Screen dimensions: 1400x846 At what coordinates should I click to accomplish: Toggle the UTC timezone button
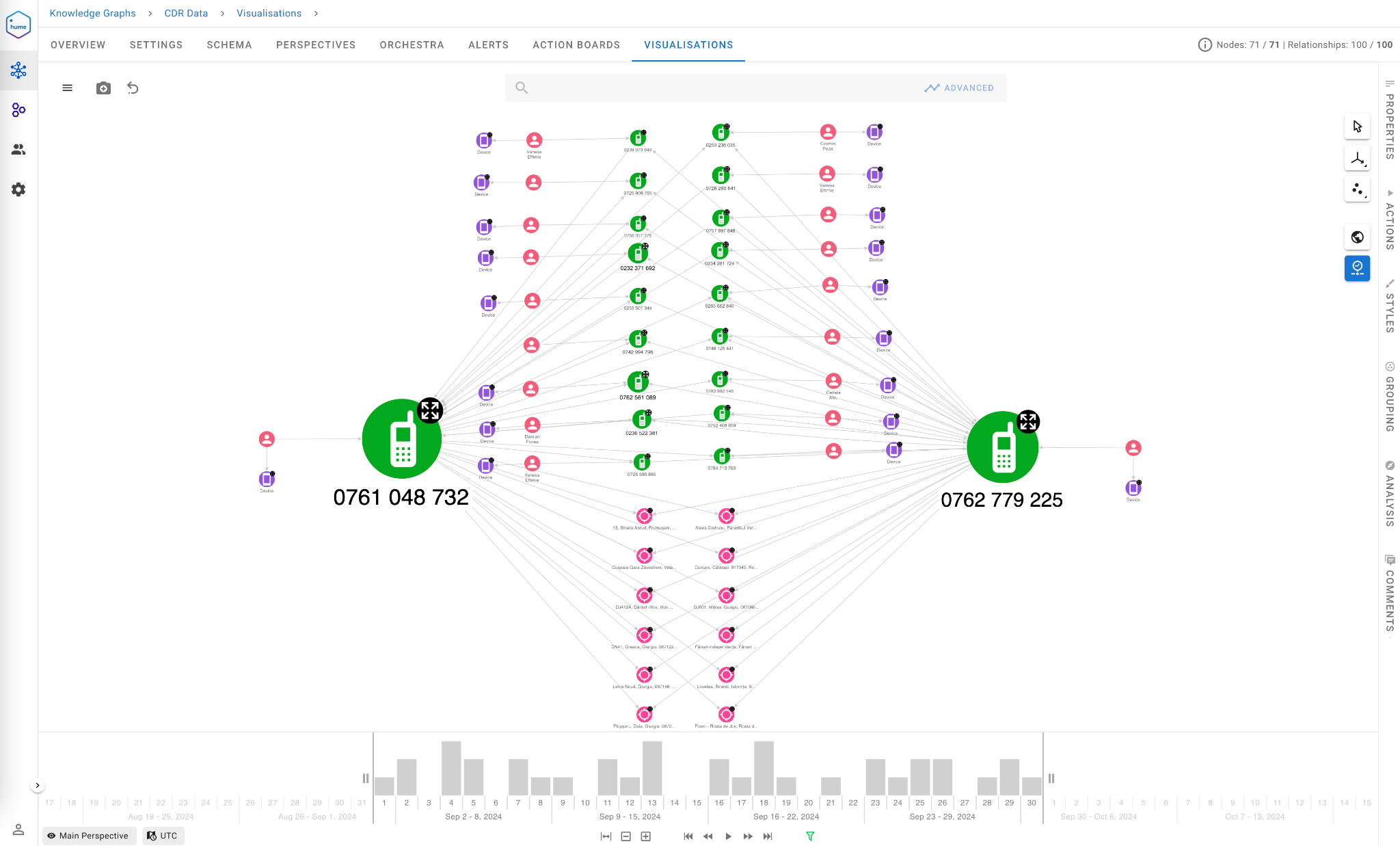pos(163,836)
